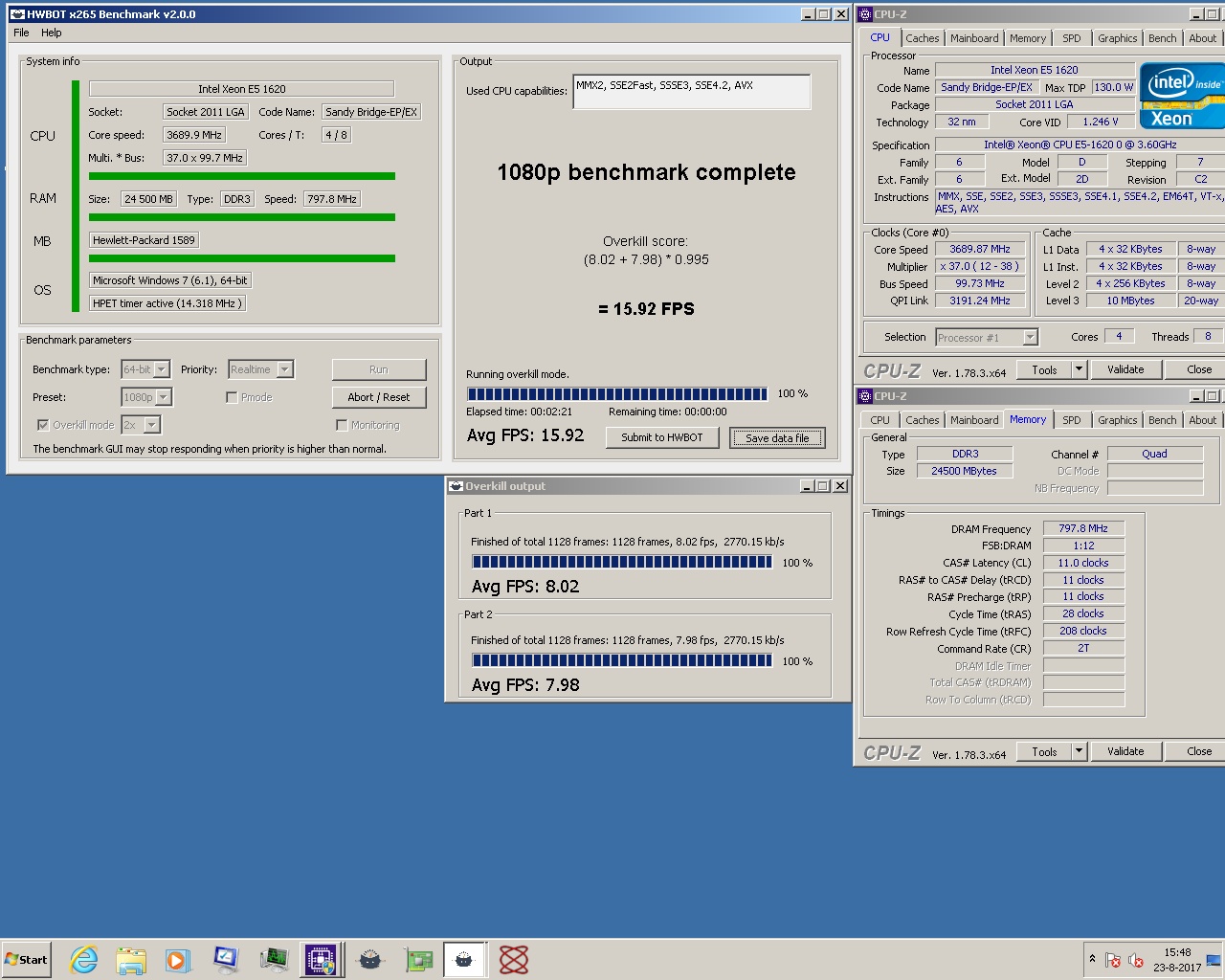The width and height of the screenshot is (1225, 980).
Task: Click the Core Speed 3689.87 MHz value
Action: coord(980,249)
